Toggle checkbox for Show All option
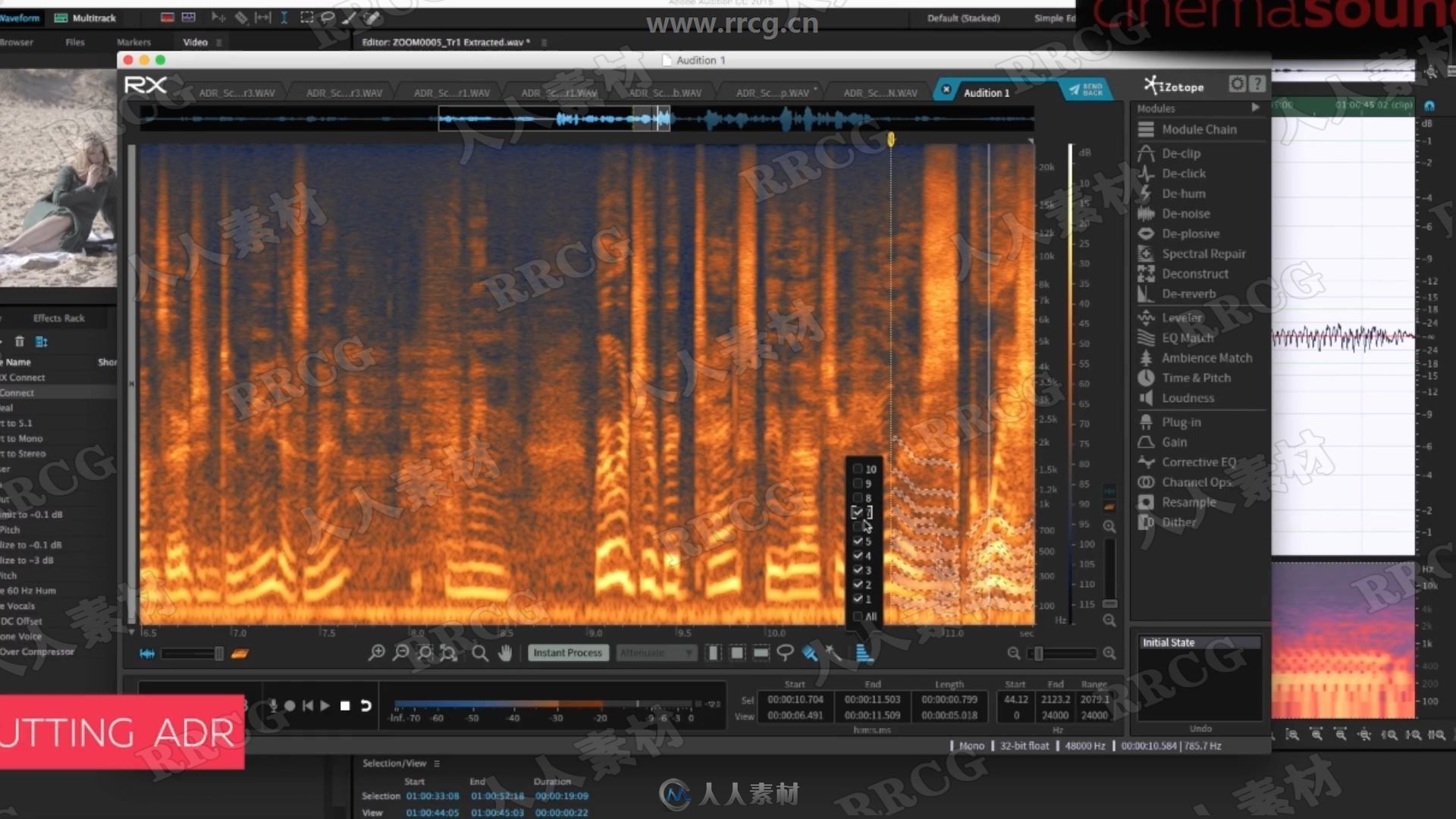Viewport: 1456px width, 819px height. point(857,616)
